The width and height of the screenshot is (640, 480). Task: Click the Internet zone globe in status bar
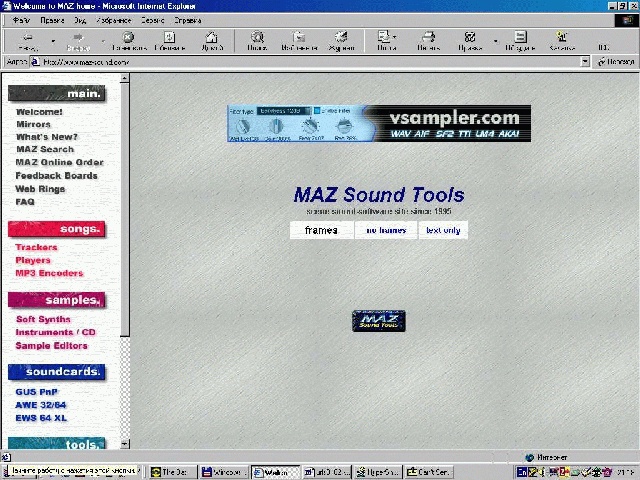(529, 458)
